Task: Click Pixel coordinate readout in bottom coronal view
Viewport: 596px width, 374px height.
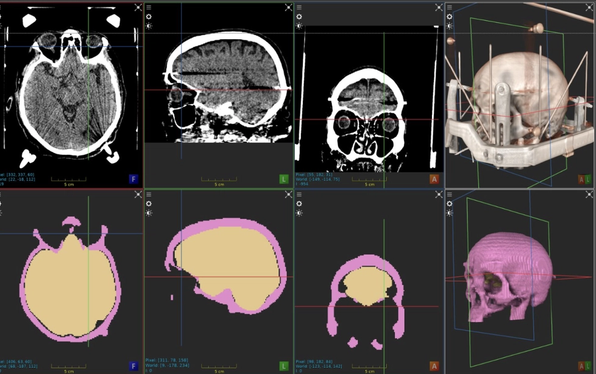Action: coord(317,361)
